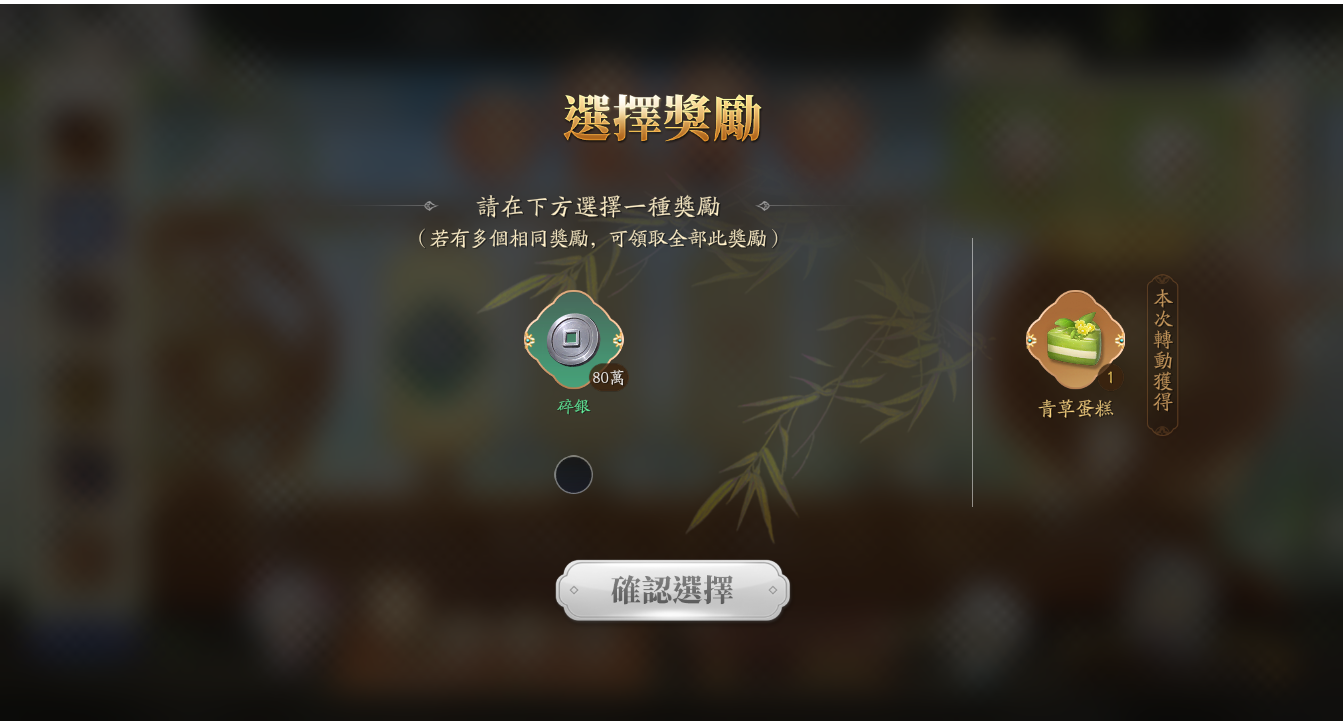Click the right diamond on the 確認選擇 button
This screenshot has height=721, width=1343.
(x=772, y=590)
